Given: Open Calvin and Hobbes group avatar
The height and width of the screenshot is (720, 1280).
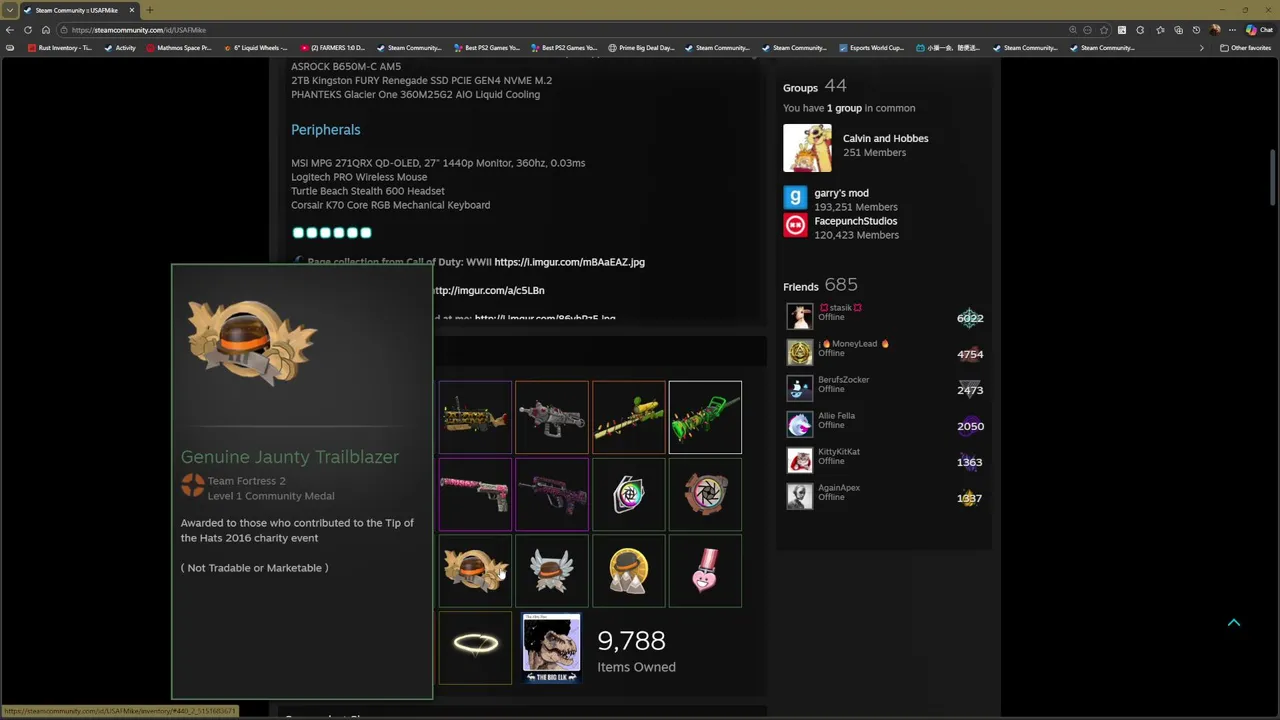Looking at the screenshot, I should pyautogui.click(x=807, y=148).
